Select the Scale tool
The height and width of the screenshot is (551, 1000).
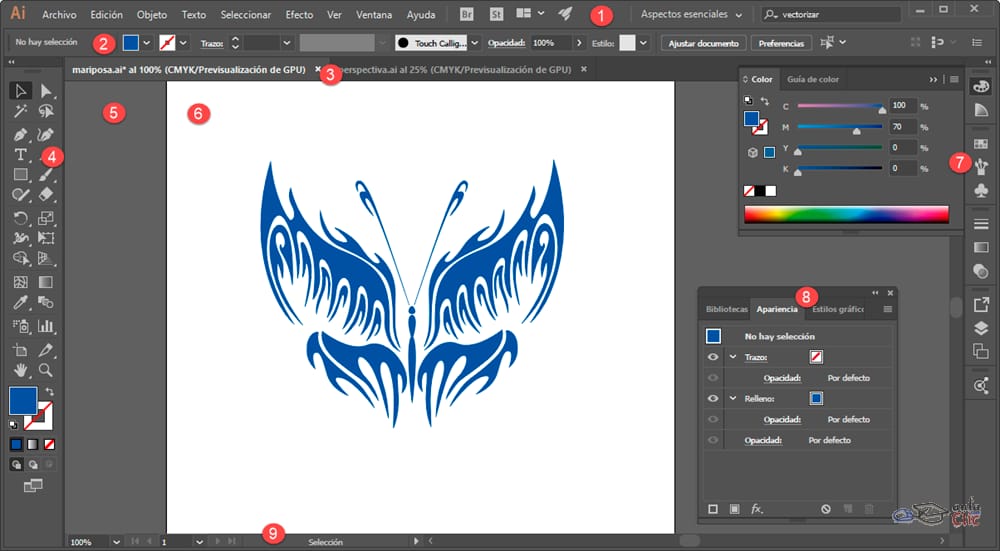(x=45, y=218)
